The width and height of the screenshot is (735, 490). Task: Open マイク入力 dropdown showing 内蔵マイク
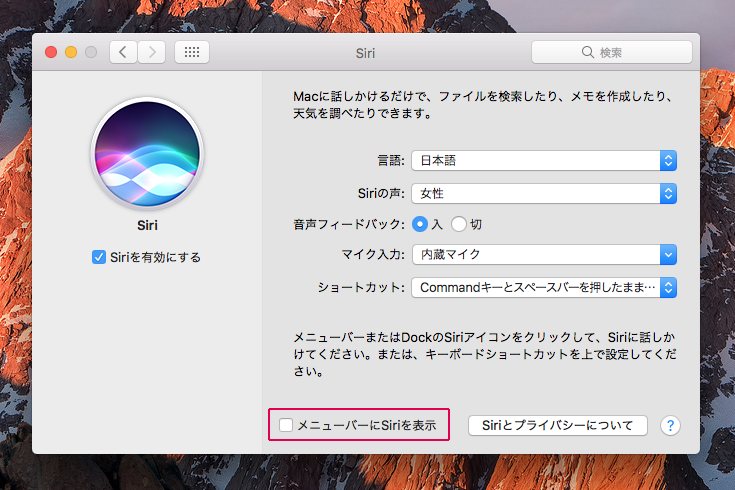pos(544,255)
